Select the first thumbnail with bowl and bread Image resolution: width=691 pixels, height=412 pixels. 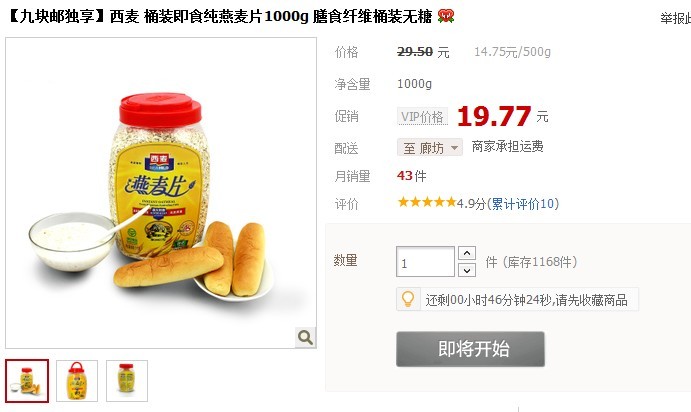click(27, 381)
